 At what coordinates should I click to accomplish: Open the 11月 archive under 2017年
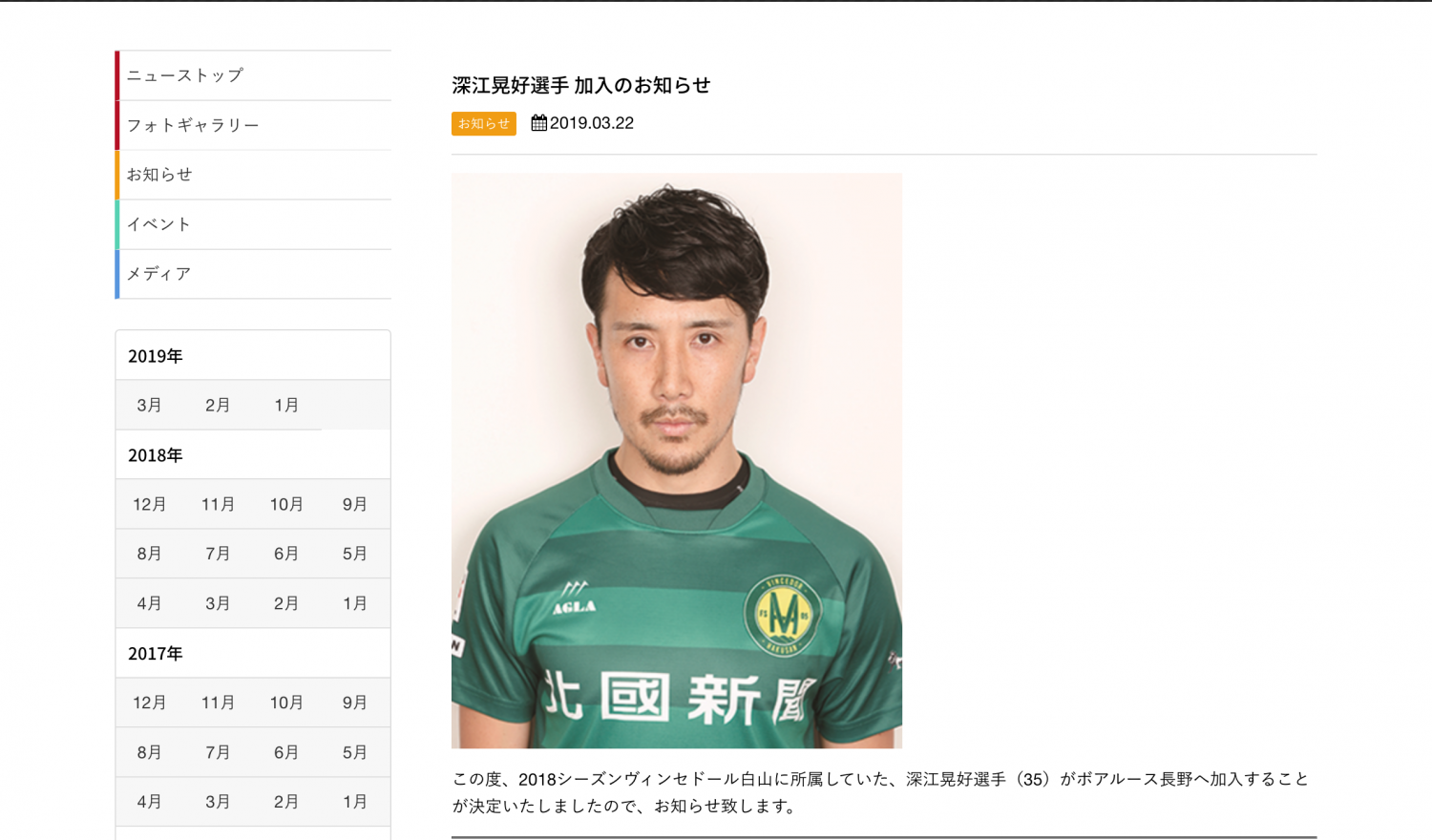coord(219,703)
